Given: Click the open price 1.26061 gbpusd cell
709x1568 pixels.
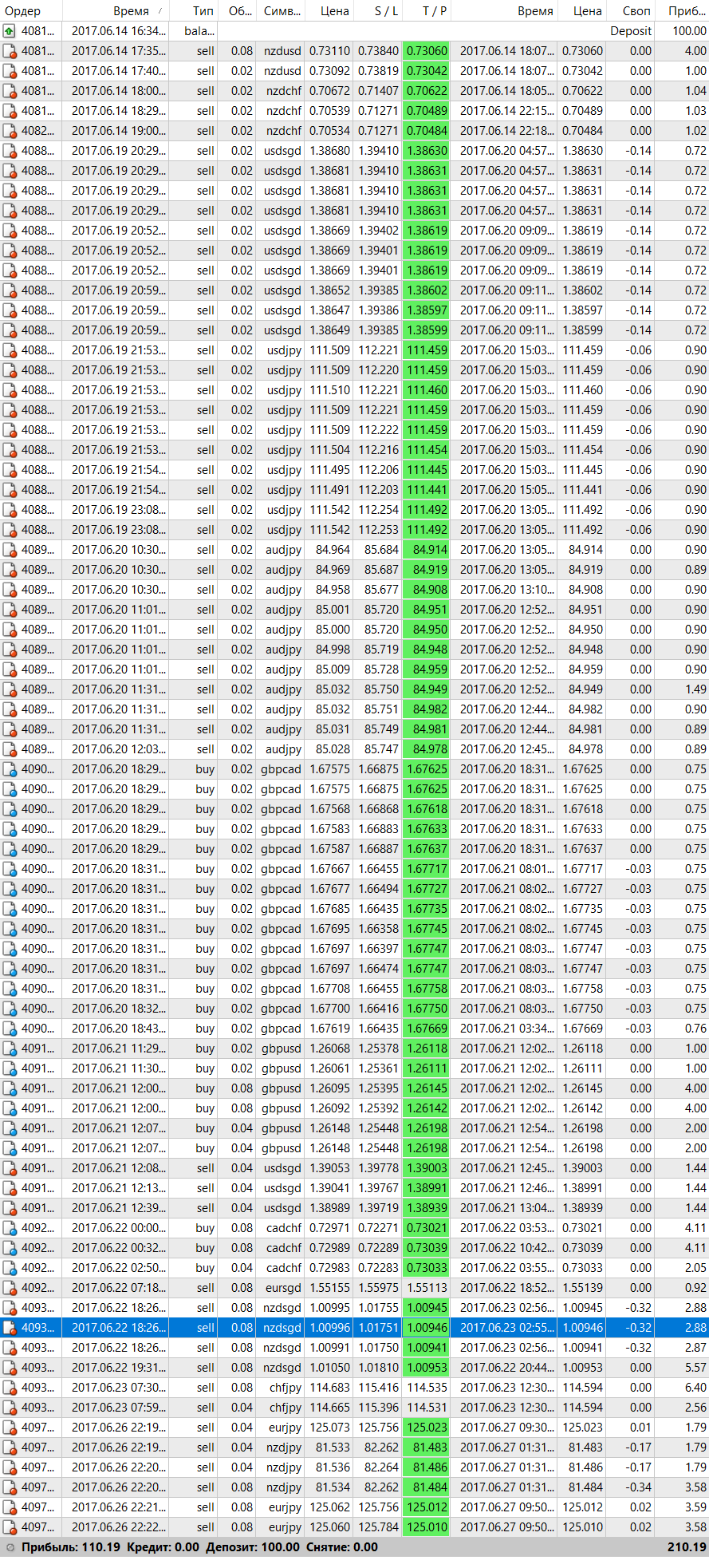Looking at the screenshot, I should (329, 1068).
